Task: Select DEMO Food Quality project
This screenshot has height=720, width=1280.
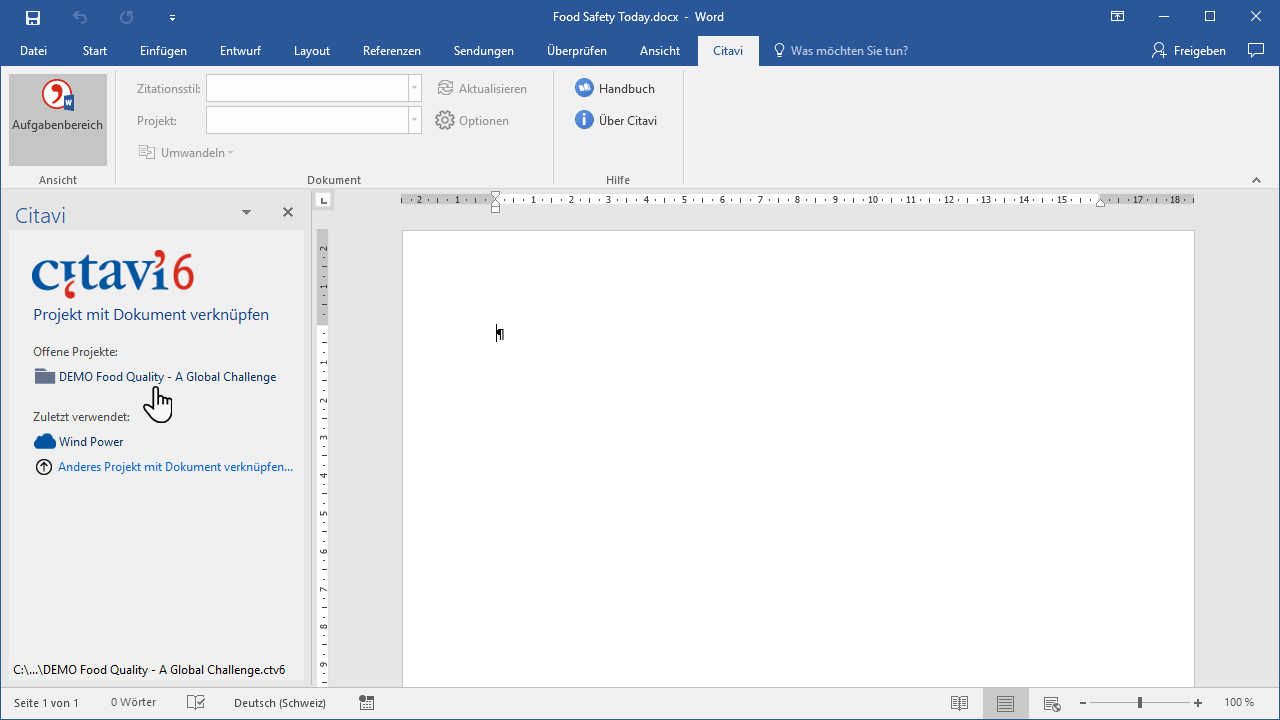Action: coord(167,377)
